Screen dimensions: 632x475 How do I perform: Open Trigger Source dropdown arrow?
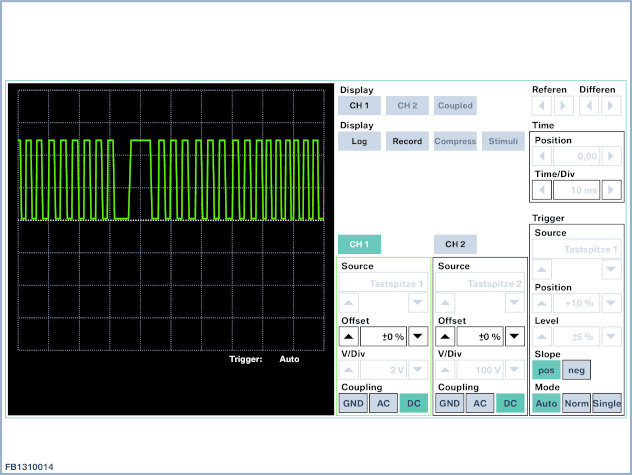click(609, 268)
